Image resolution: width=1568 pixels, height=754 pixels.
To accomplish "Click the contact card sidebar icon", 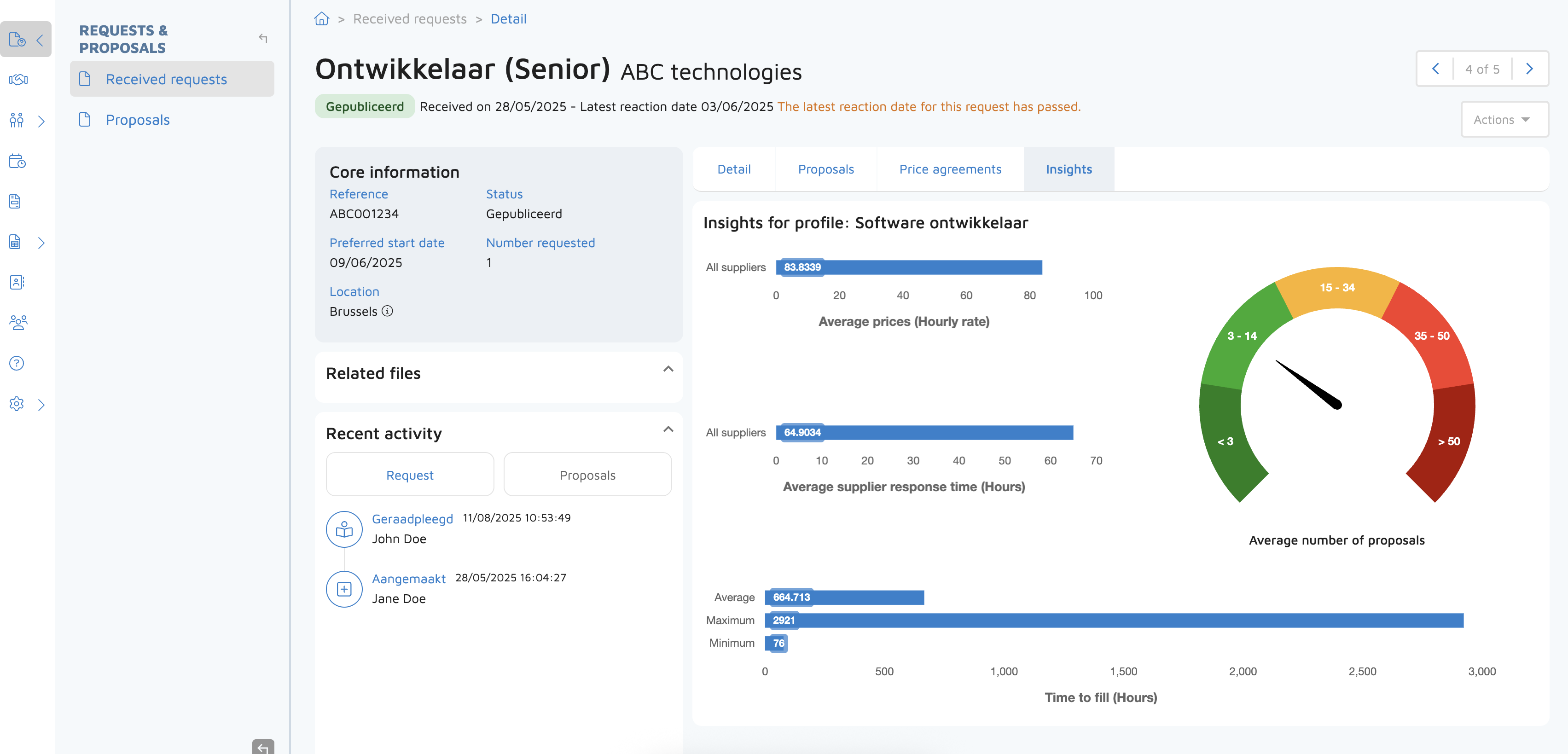I will click(x=17, y=282).
